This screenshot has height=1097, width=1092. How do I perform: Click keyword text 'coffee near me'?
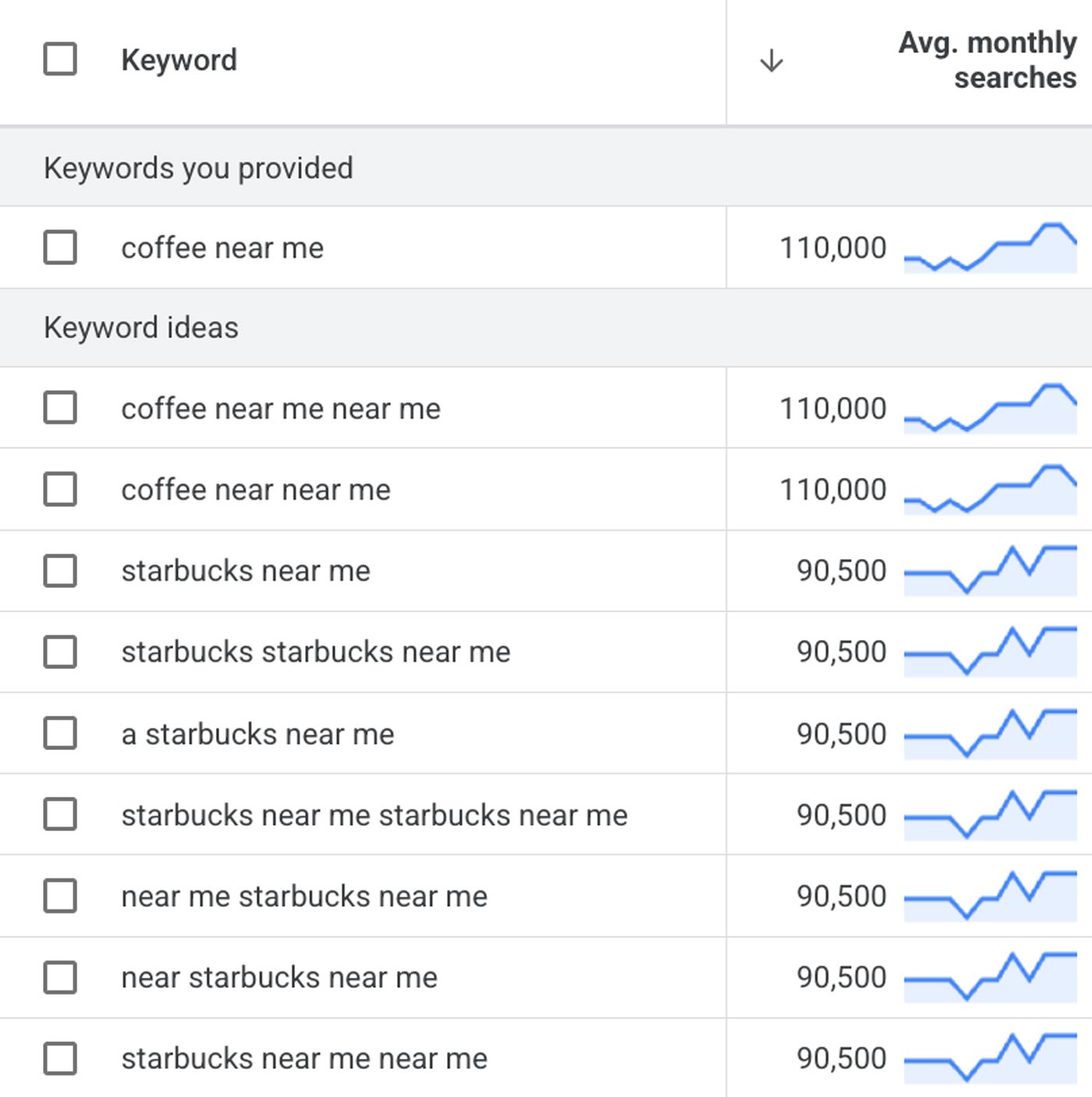pyautogui.click(x=222, y=248)
